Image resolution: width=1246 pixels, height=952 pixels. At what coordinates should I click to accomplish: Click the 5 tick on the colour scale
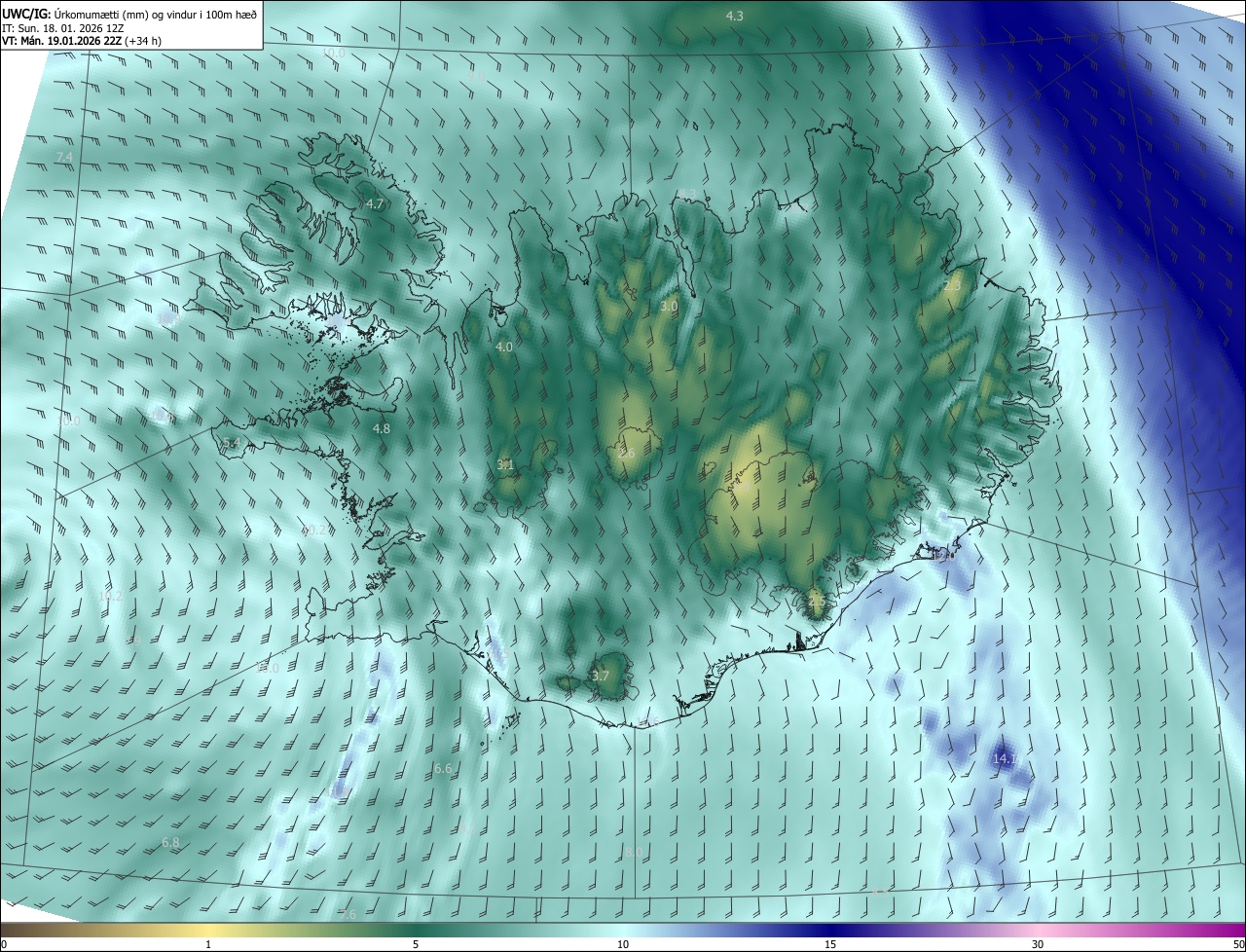(x=416, y=945)
